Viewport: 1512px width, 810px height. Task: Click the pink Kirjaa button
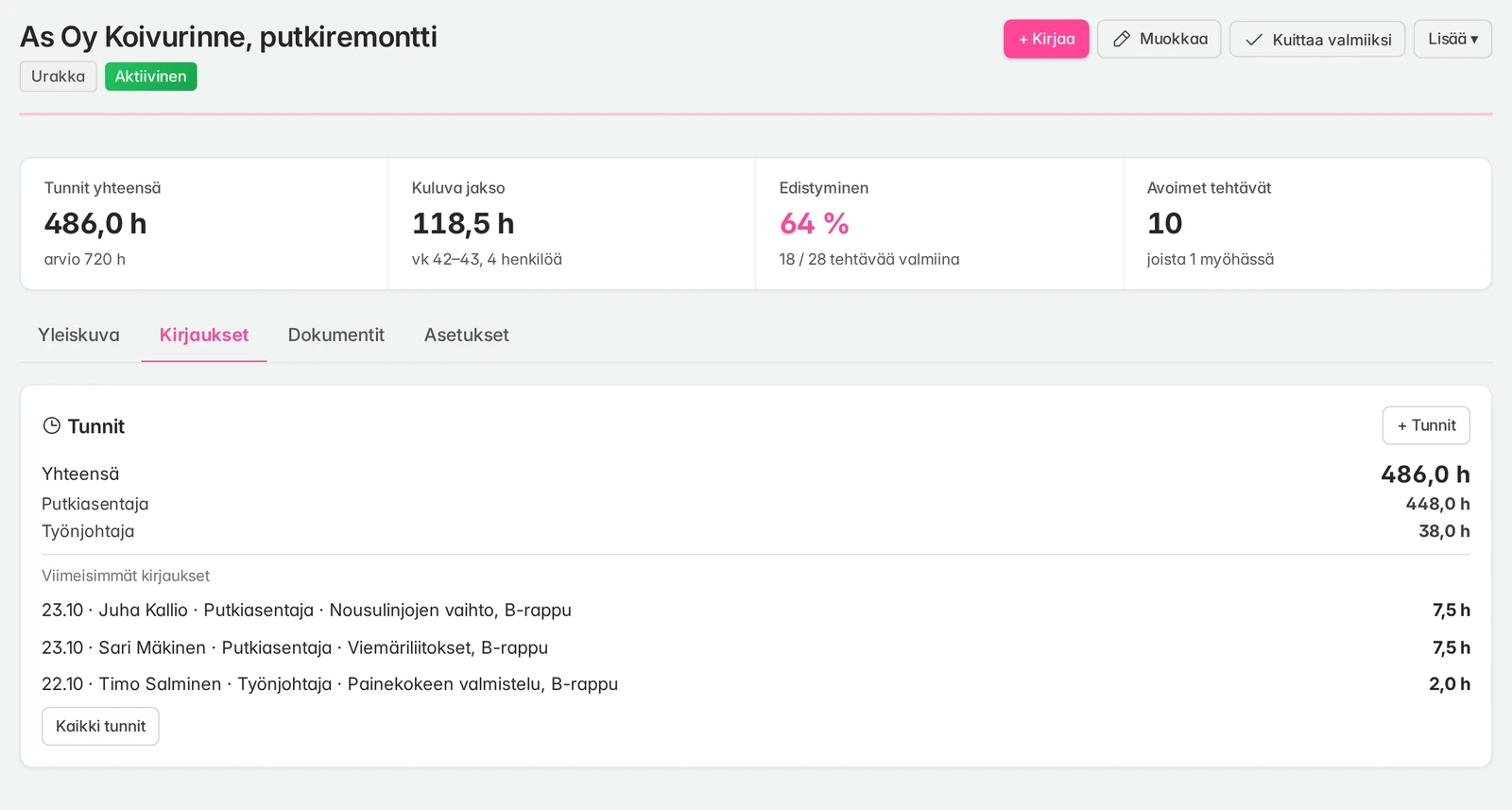coord(1046,39)
